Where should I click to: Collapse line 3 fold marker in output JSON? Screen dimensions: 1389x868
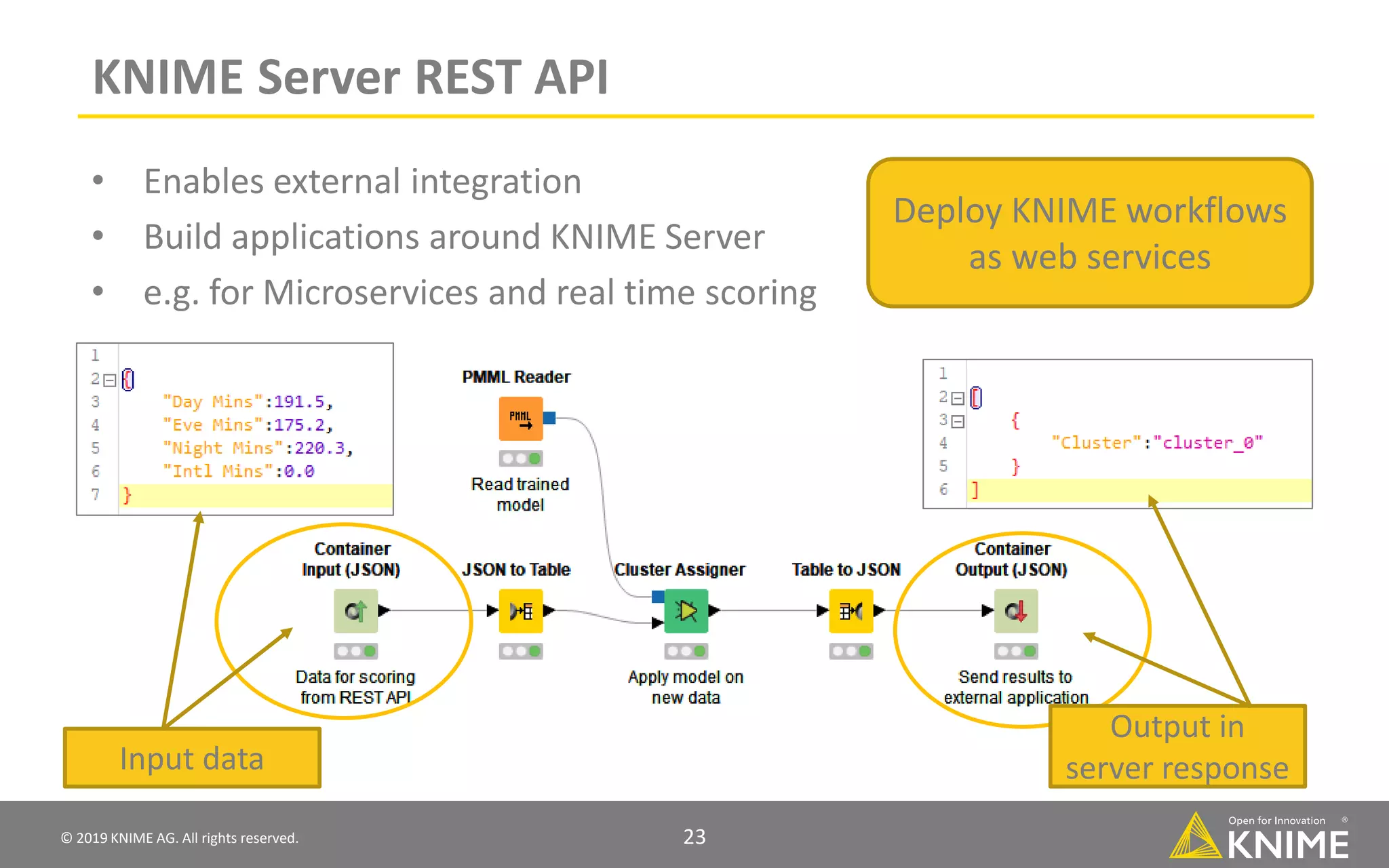coord(957,421)
